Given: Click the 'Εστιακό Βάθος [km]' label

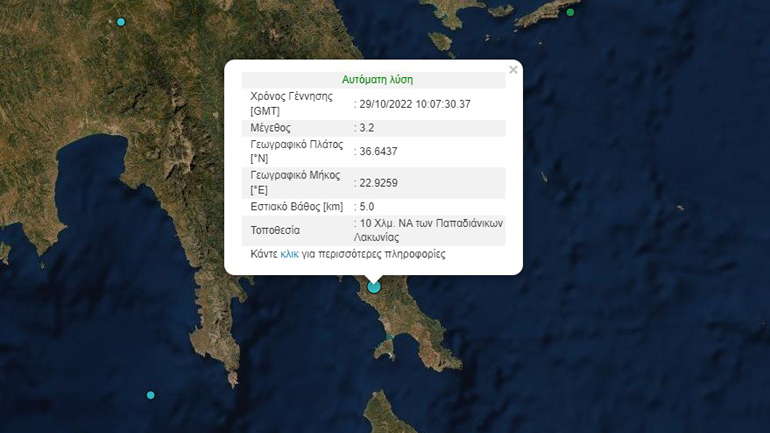Looking at the screenshot, I should (x=296, y=207).
